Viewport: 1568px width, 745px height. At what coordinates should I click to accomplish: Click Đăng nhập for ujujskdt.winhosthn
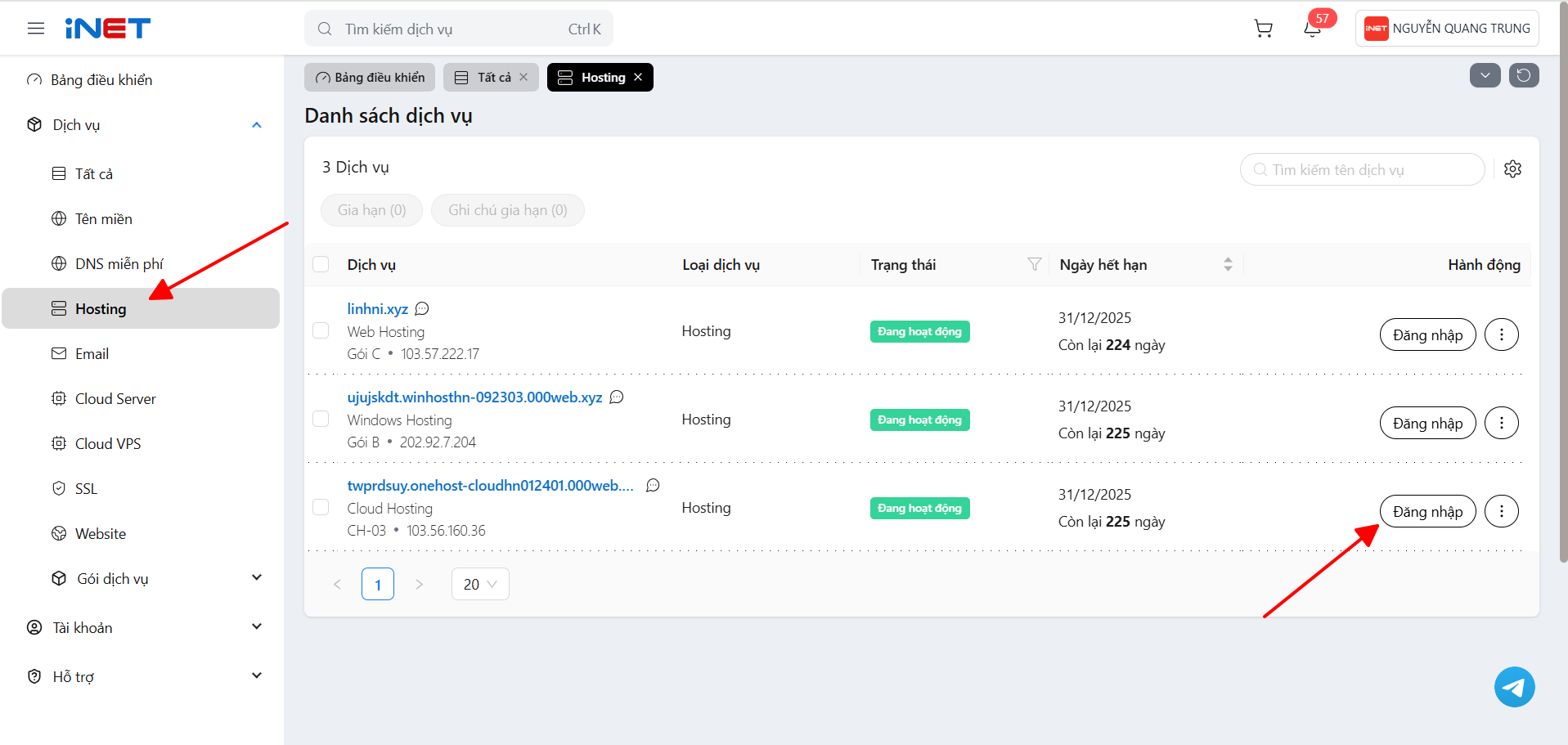pyautogui.click(x=1427, y=423)
